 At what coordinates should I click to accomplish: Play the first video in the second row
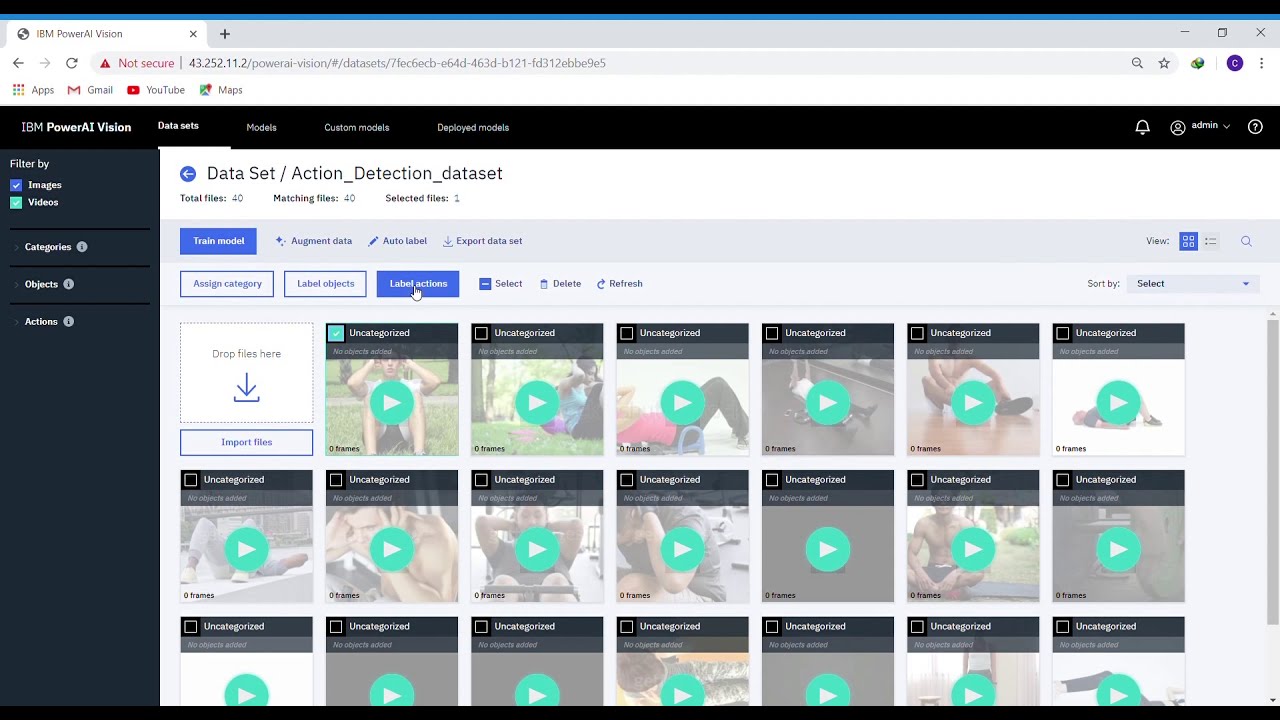[x=246, y=549]
